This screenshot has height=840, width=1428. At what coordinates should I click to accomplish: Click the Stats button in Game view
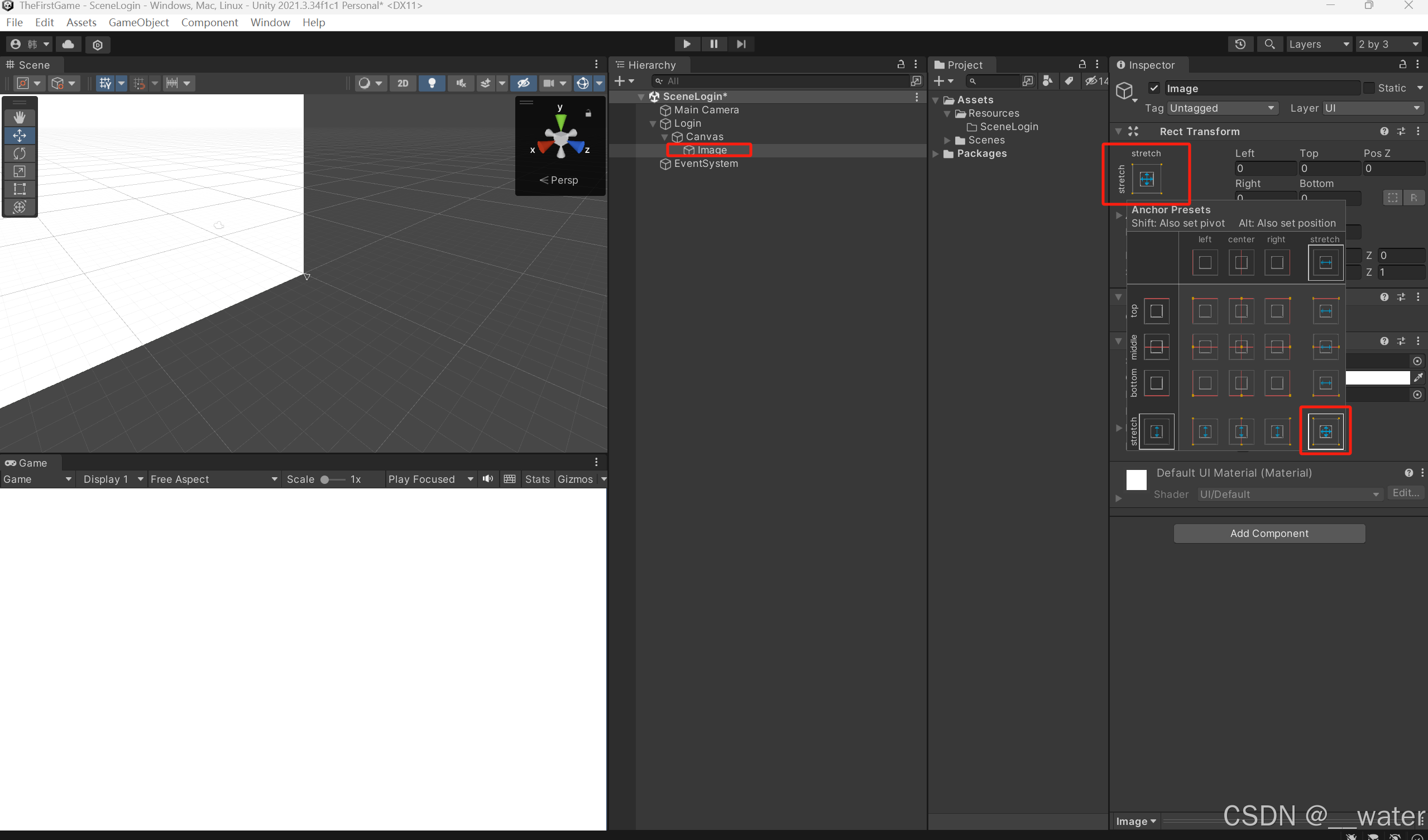click(536, 479)
